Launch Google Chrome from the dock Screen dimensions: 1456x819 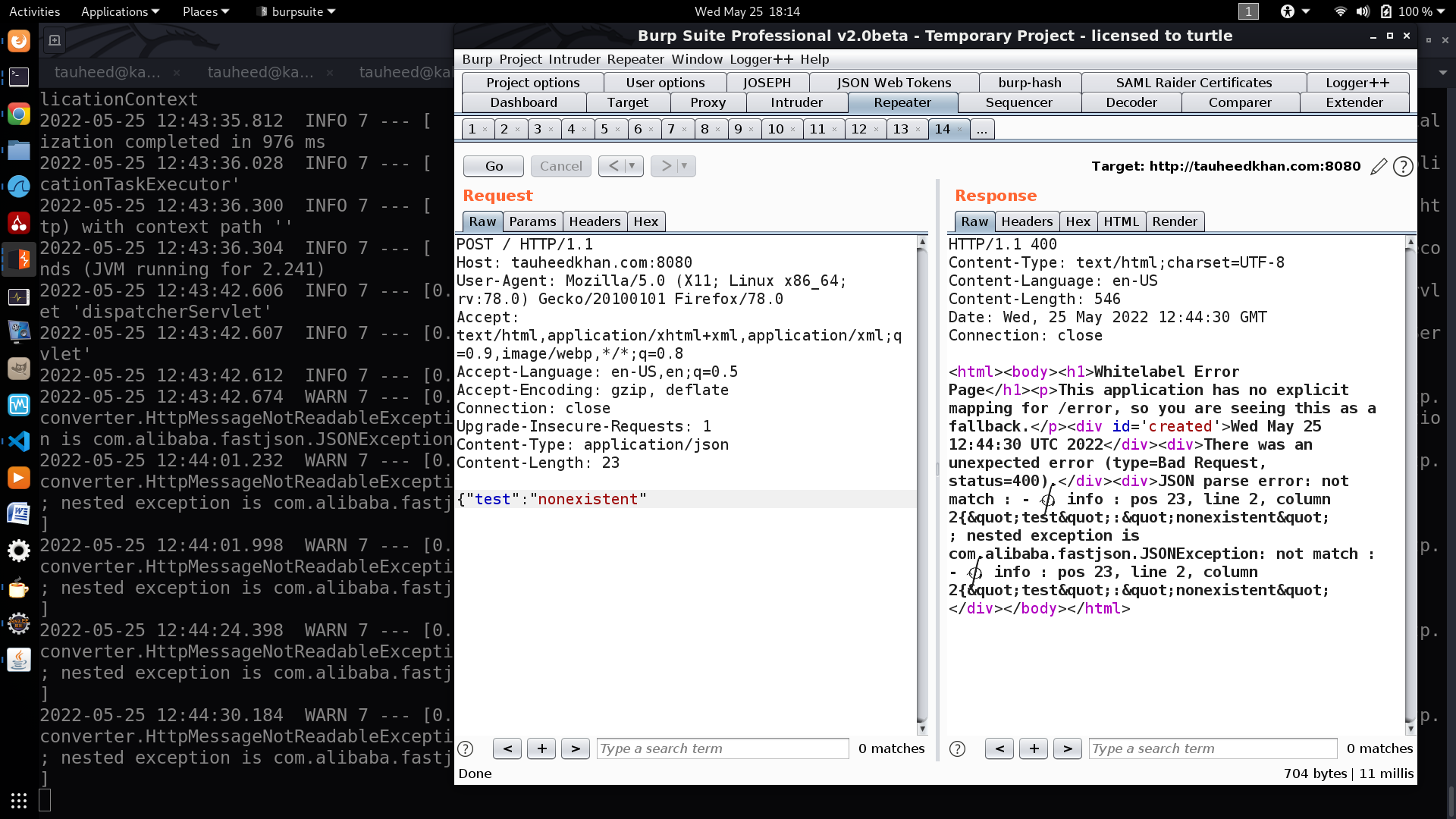pos(19,115)
